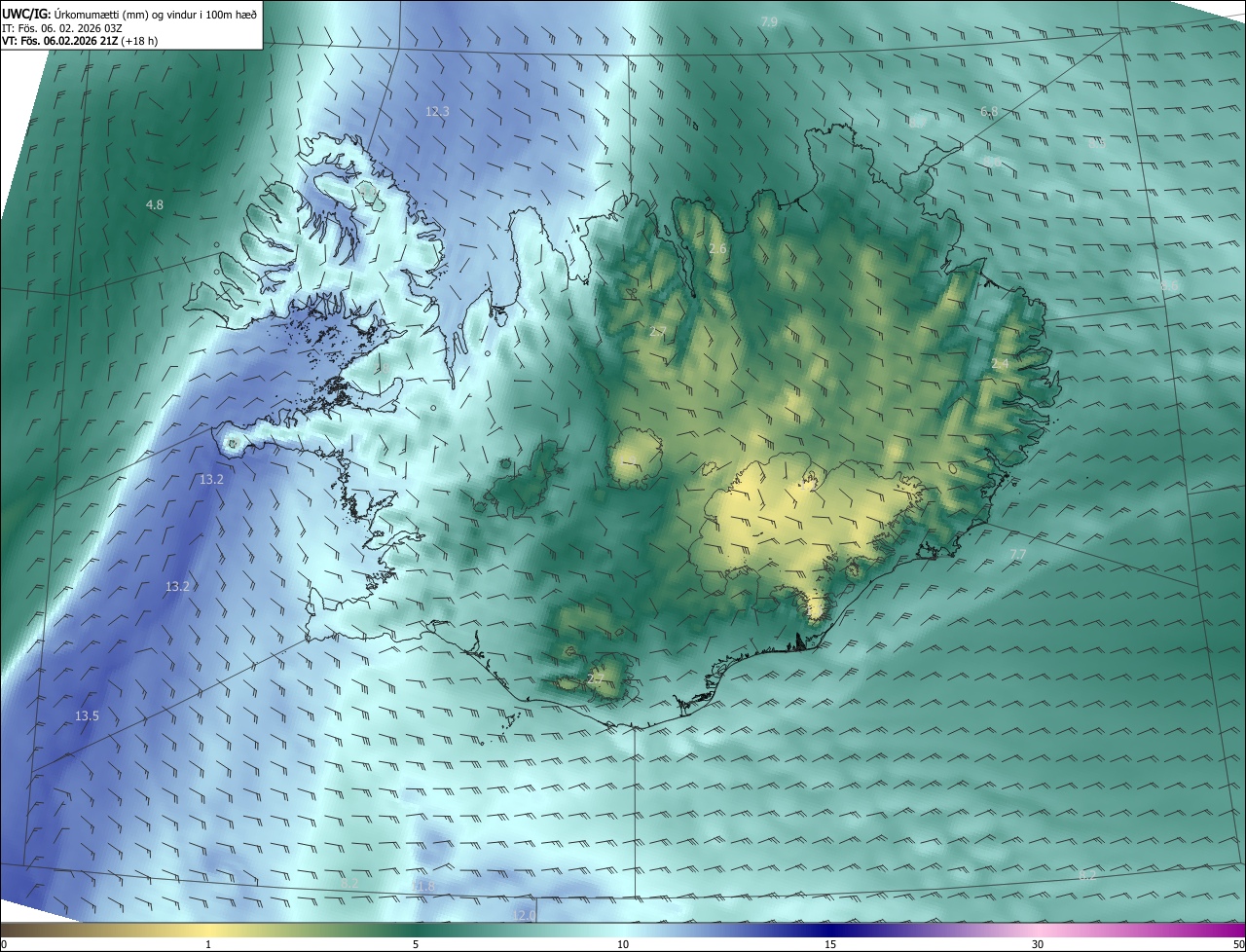
Task: Click the 5 tick label on the color scale
Action: [x=416, y=945]
